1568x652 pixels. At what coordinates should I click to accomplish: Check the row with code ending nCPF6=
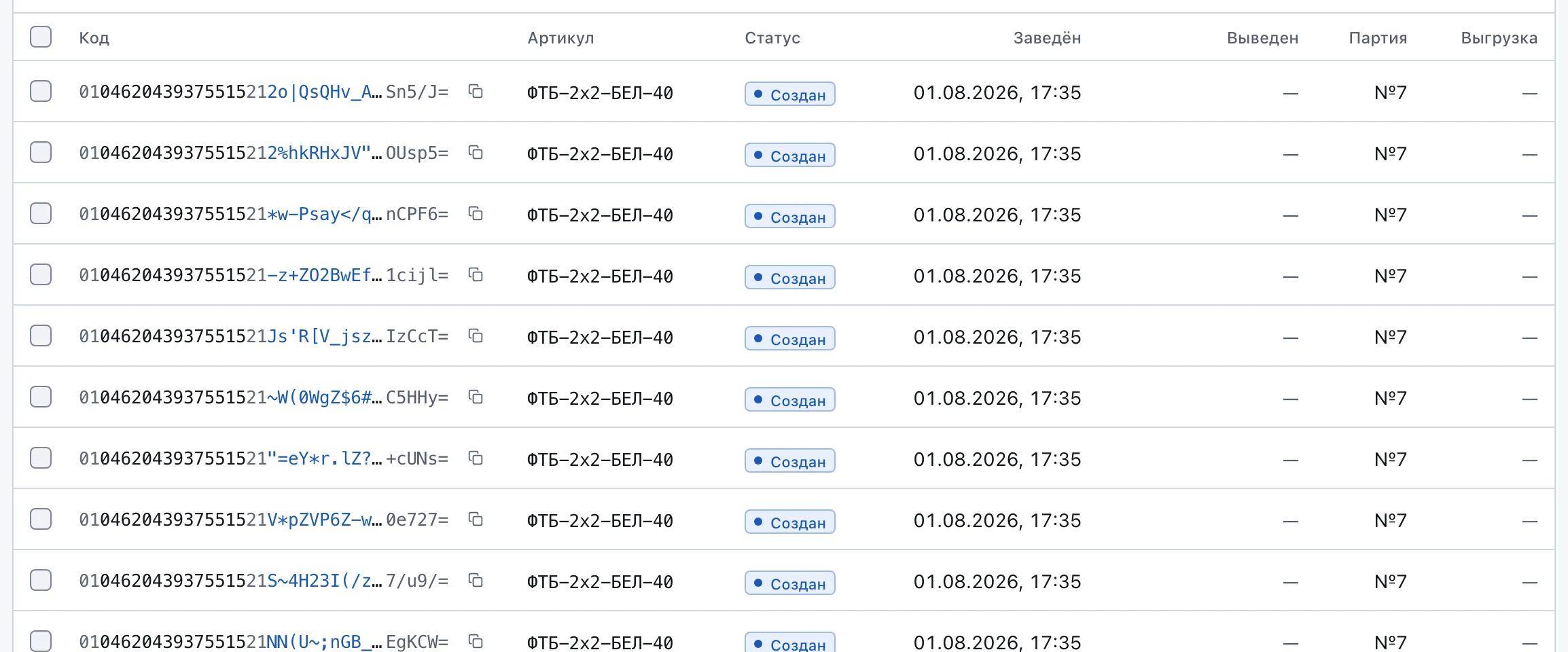(41, 213)
